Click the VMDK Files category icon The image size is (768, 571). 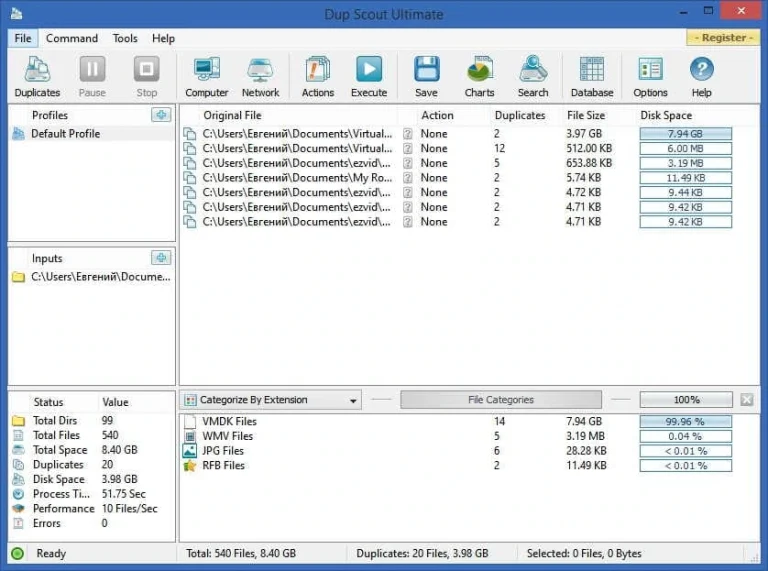(x=190, y=421)
